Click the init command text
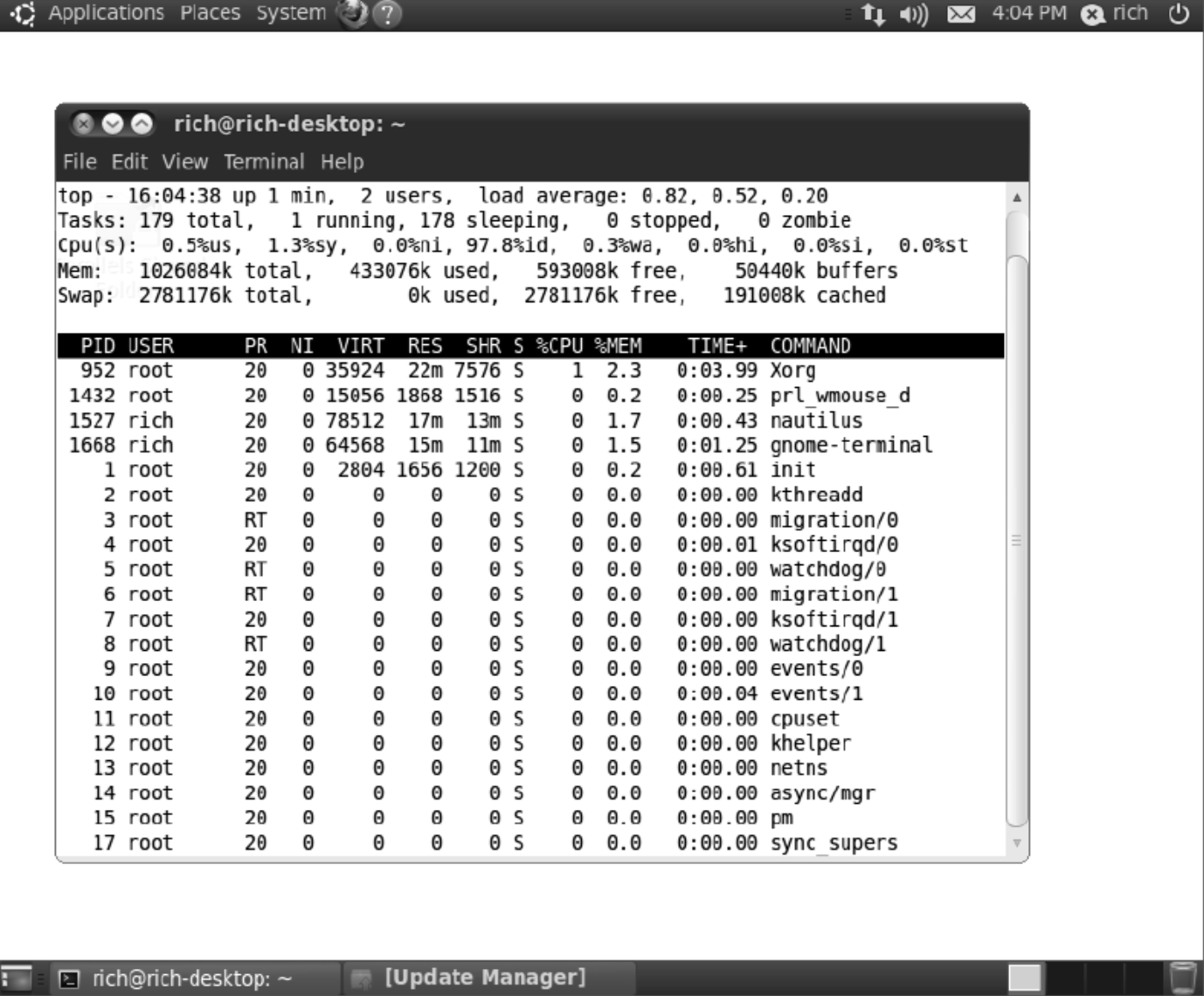1204x996 pixels. click(x=792, y=470)
